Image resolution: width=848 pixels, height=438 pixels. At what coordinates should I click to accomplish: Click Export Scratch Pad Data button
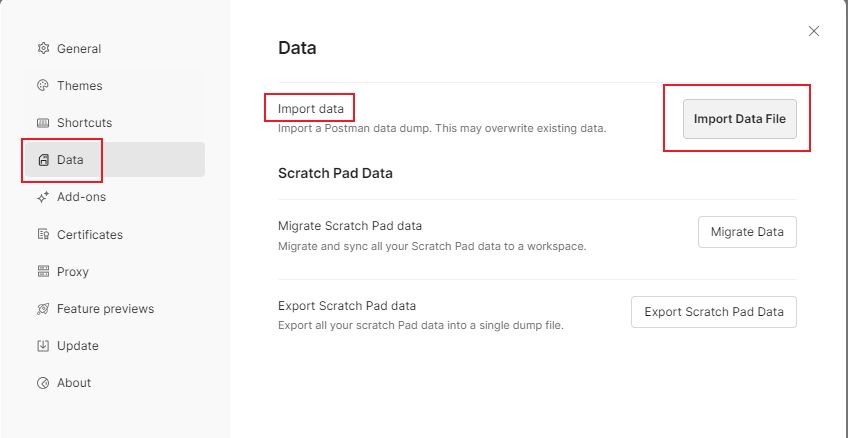click(713, 312)
